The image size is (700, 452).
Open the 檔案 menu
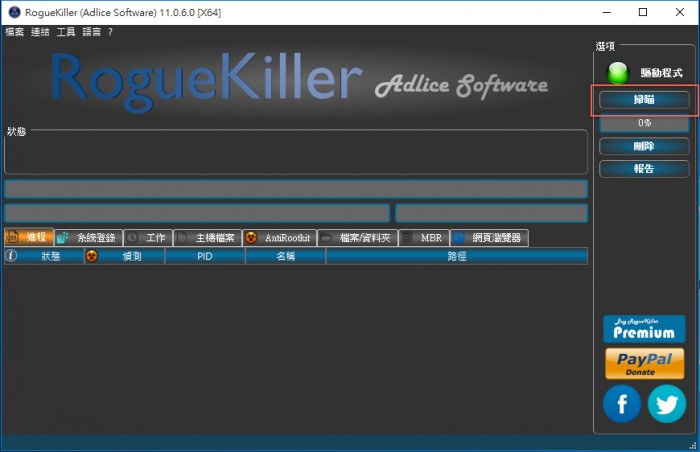[x=14, y=32]
